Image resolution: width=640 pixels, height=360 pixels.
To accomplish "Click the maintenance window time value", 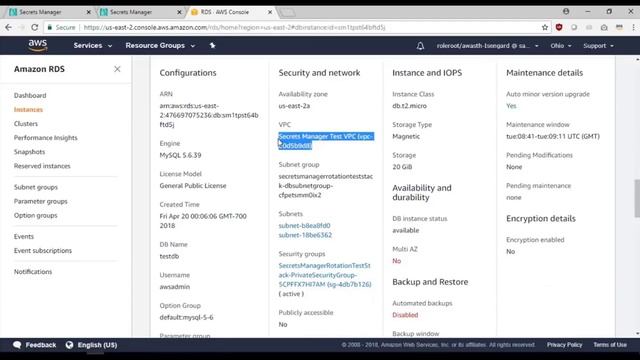I will pyautogui.click(x=553, y=136).
